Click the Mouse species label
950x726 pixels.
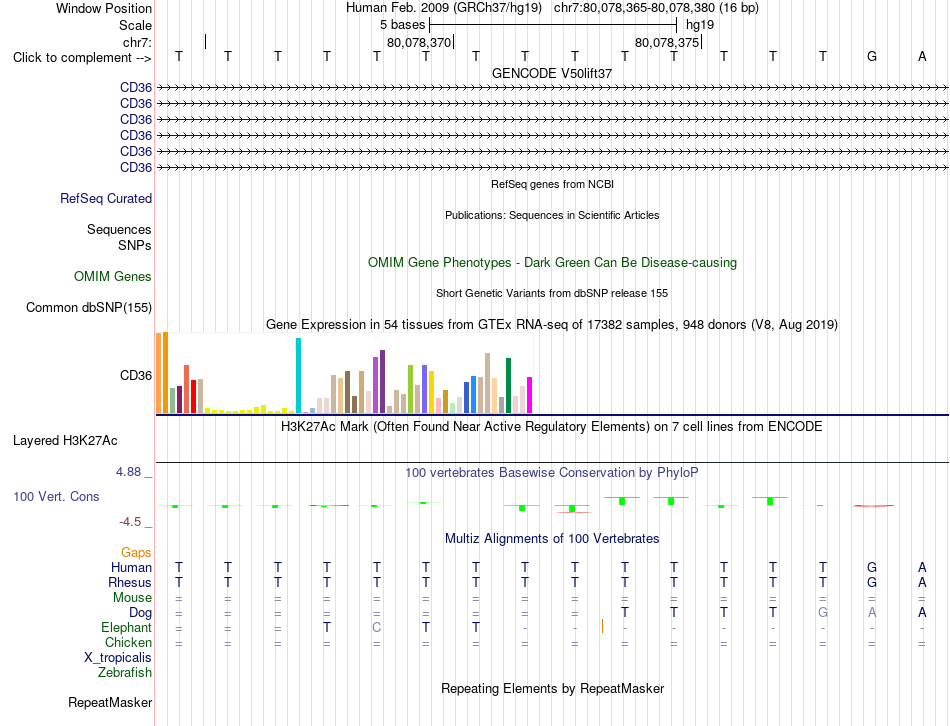coord(132,598)
